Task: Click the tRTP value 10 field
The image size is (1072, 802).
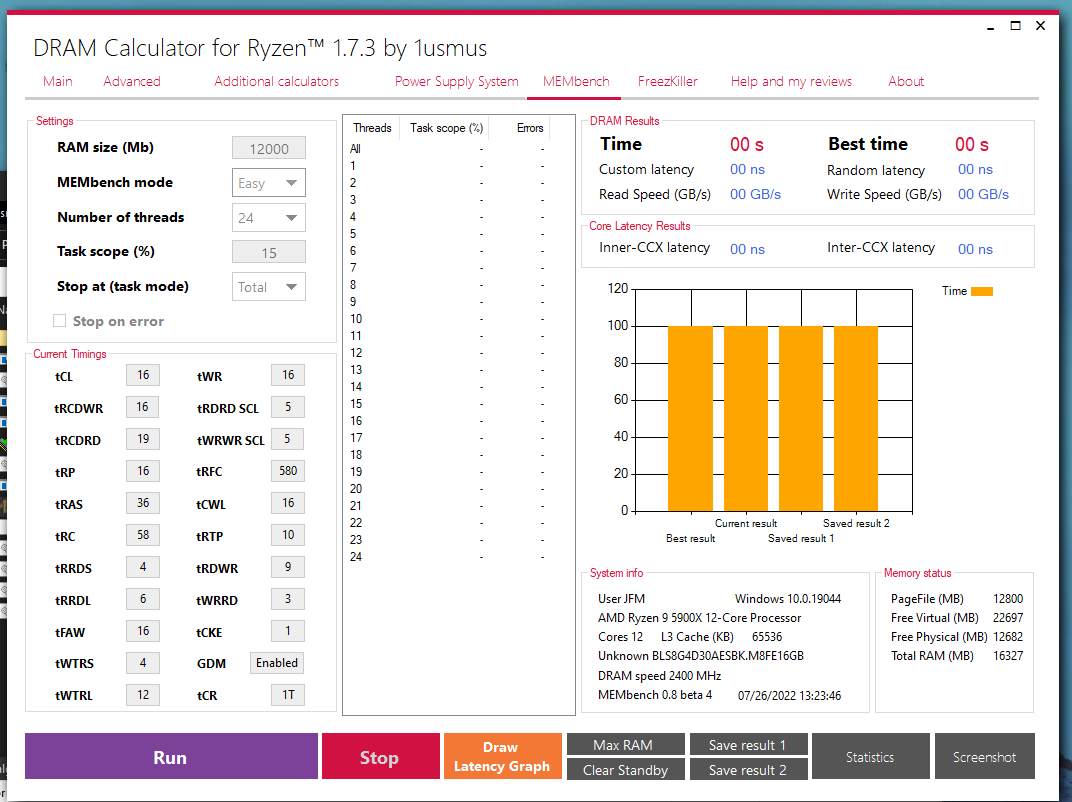Action: click(288, 535)
